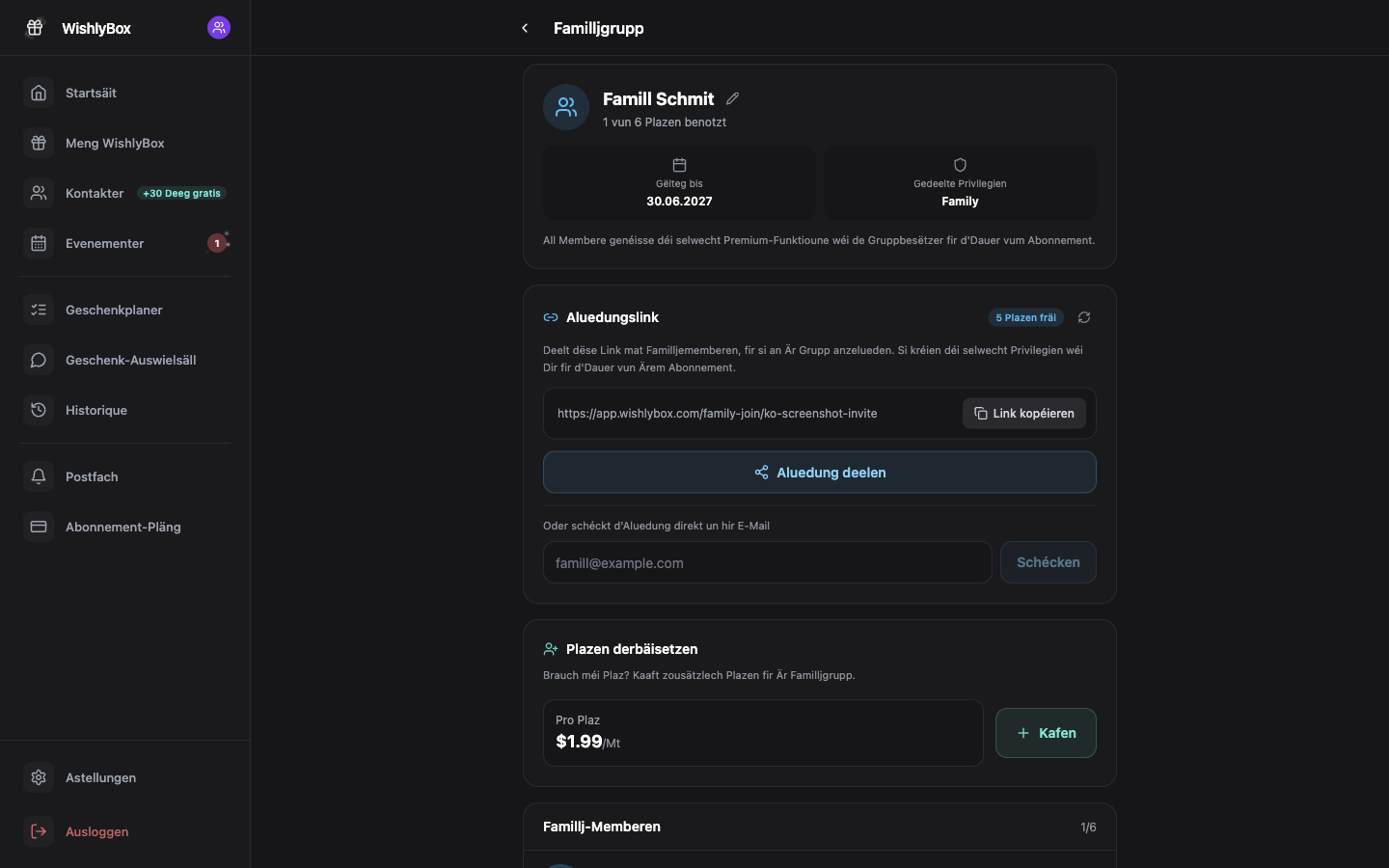Go back using the chevron arrow
The height and width of the screenshot is (868, 1389).
[525, 28]
